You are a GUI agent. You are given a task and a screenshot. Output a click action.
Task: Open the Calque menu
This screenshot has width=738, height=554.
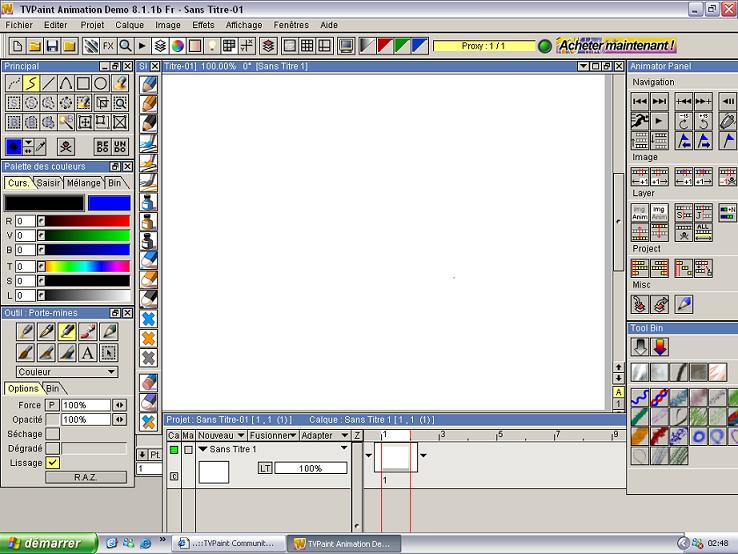coord(129,25)
